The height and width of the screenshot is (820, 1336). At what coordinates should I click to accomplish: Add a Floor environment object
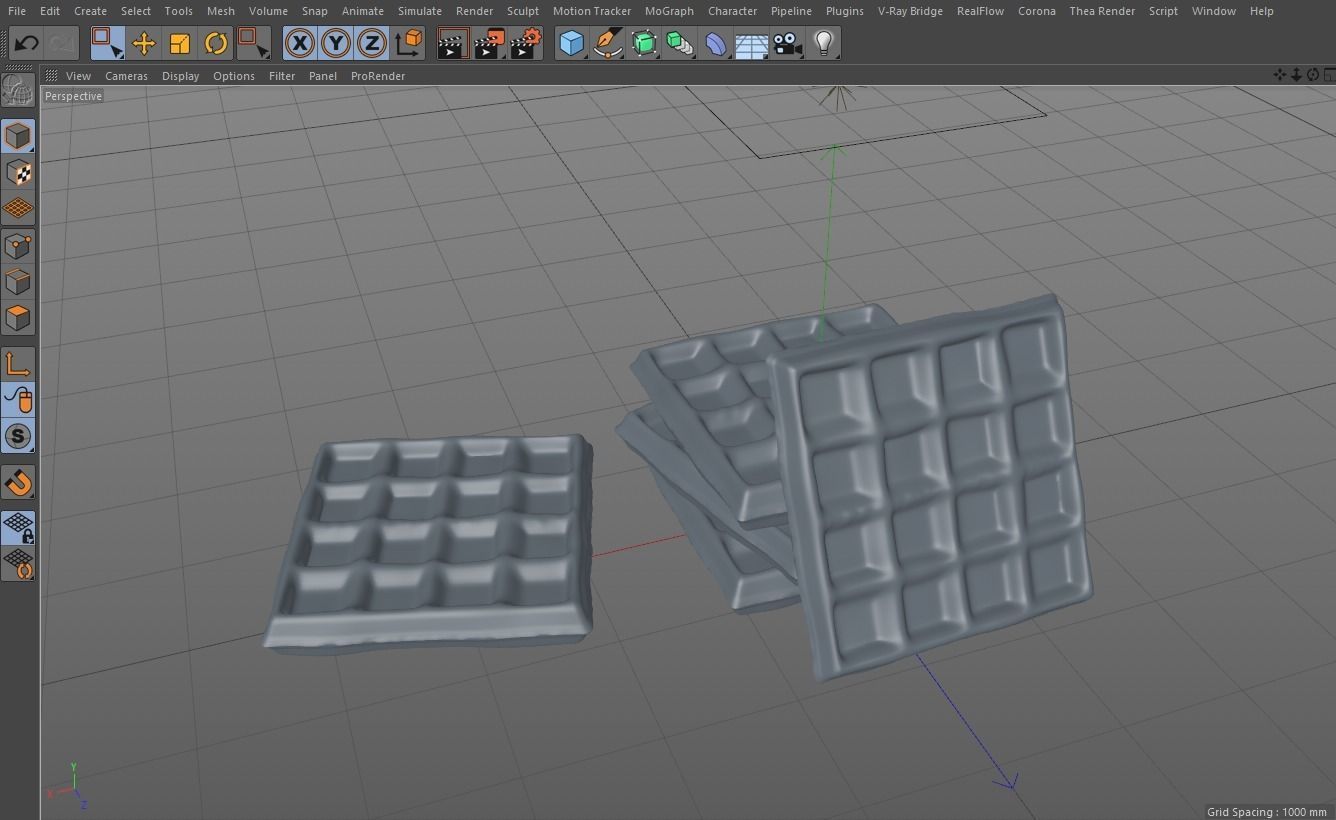click(752, 43)
